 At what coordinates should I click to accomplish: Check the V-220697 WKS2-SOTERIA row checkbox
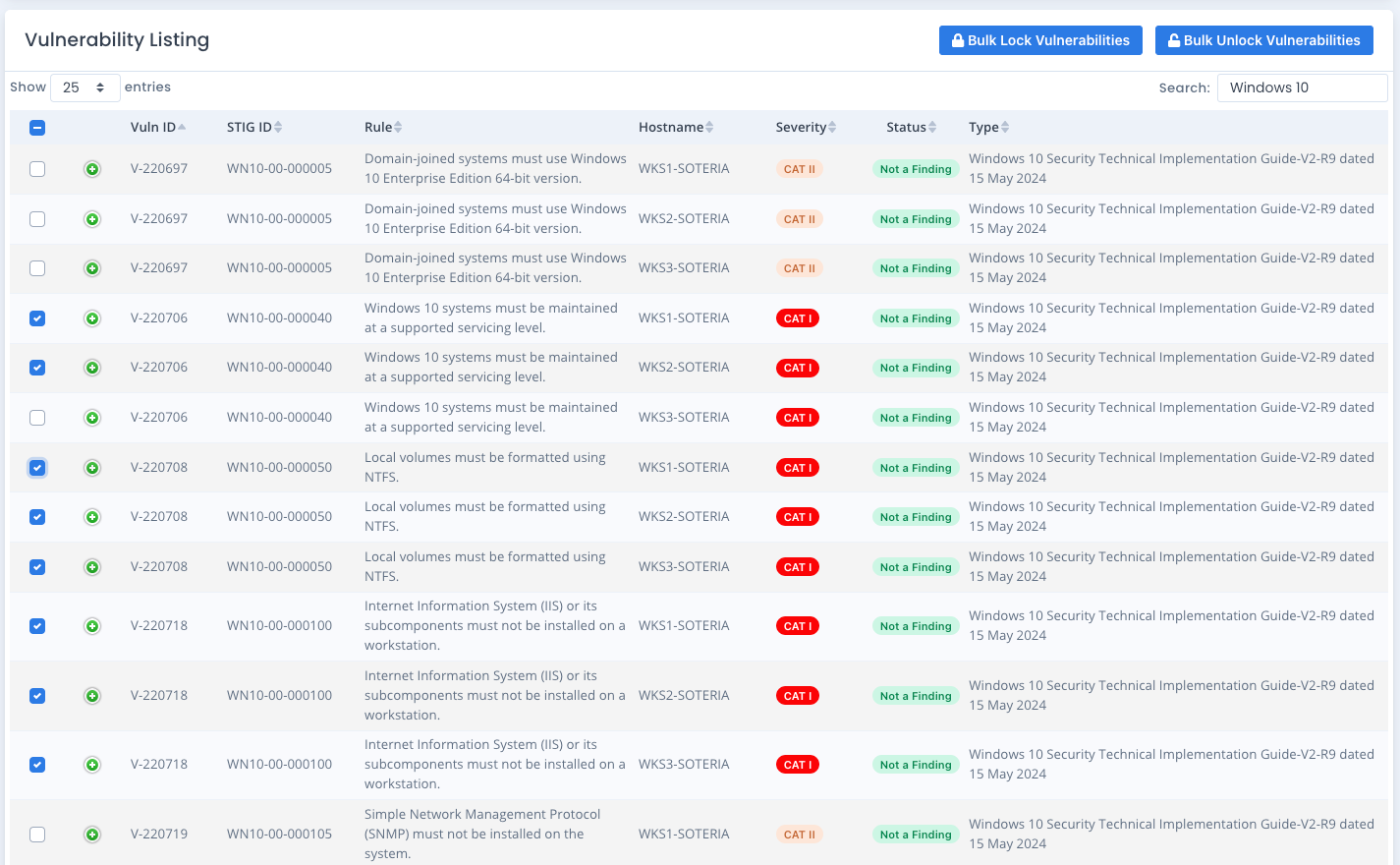pos(37,219)
